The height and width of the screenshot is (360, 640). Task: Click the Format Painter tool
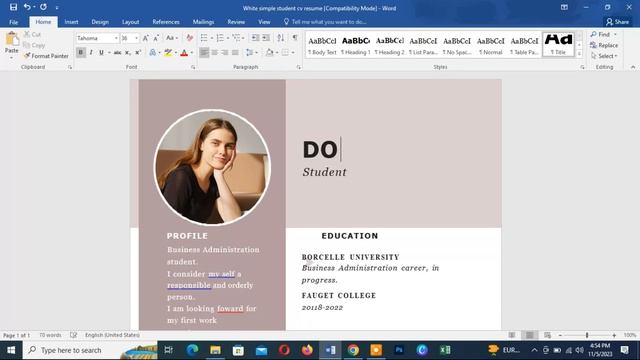pyautogui.click(x=46, y=56)
